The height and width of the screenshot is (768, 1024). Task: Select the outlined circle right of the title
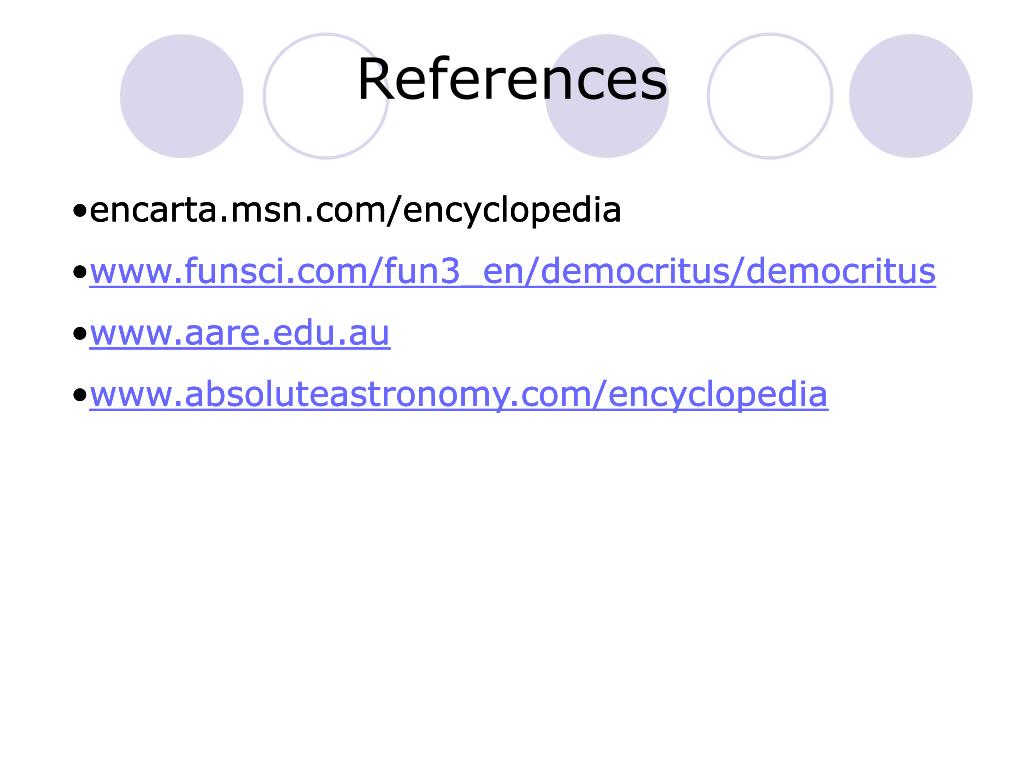click(x=770, y=96)
